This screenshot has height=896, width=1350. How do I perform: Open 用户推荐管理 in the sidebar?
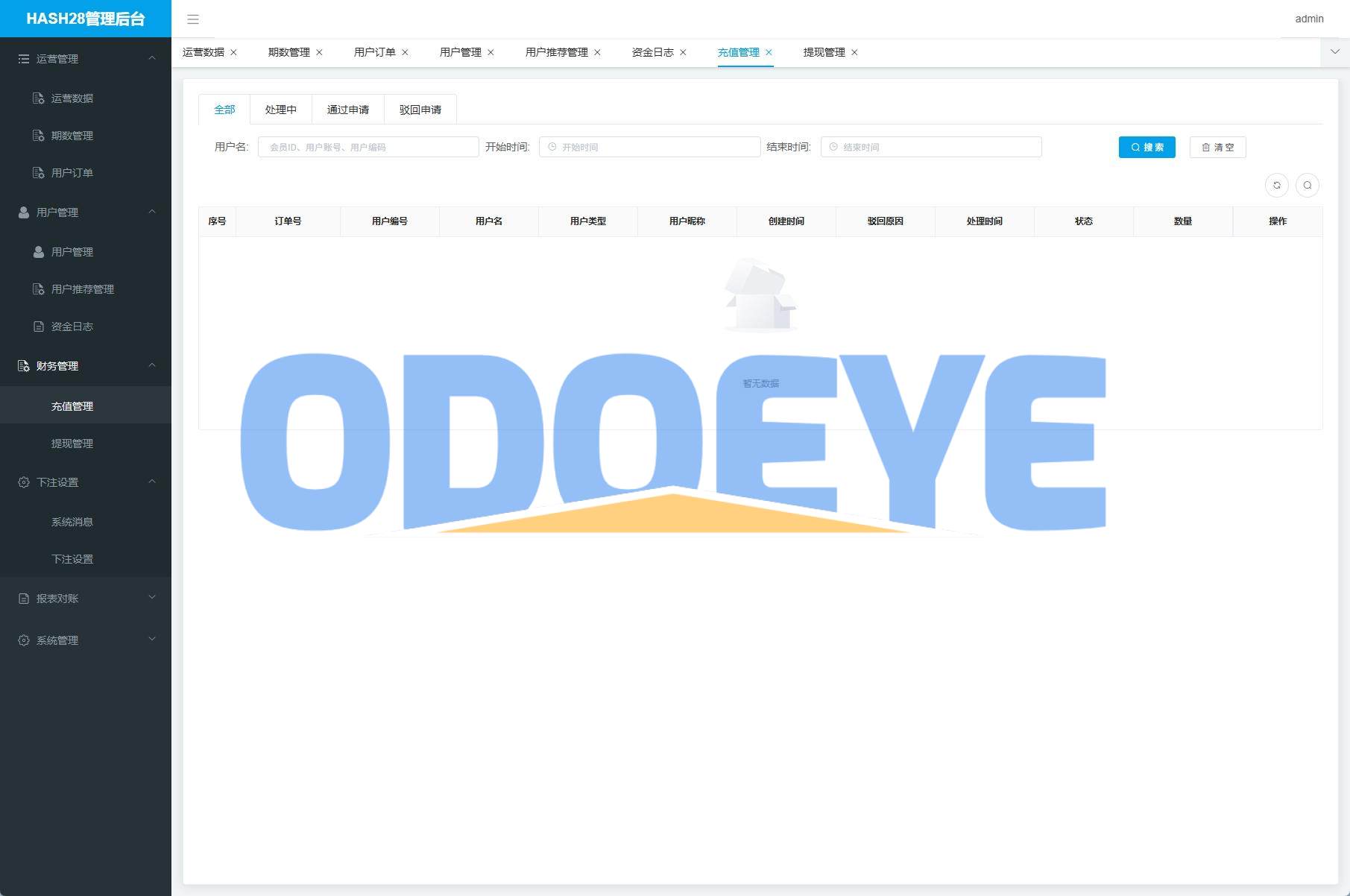(82, 289)
